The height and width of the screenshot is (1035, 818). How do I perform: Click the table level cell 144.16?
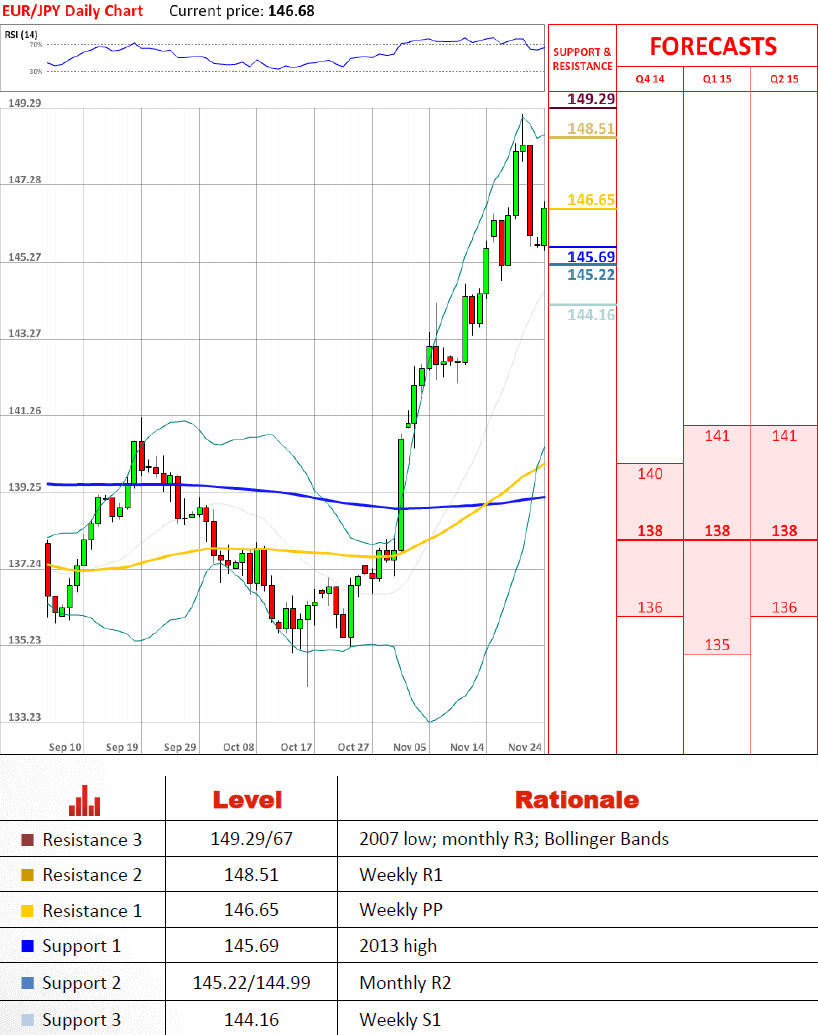pyautogui.click(x=252, y=1020)
